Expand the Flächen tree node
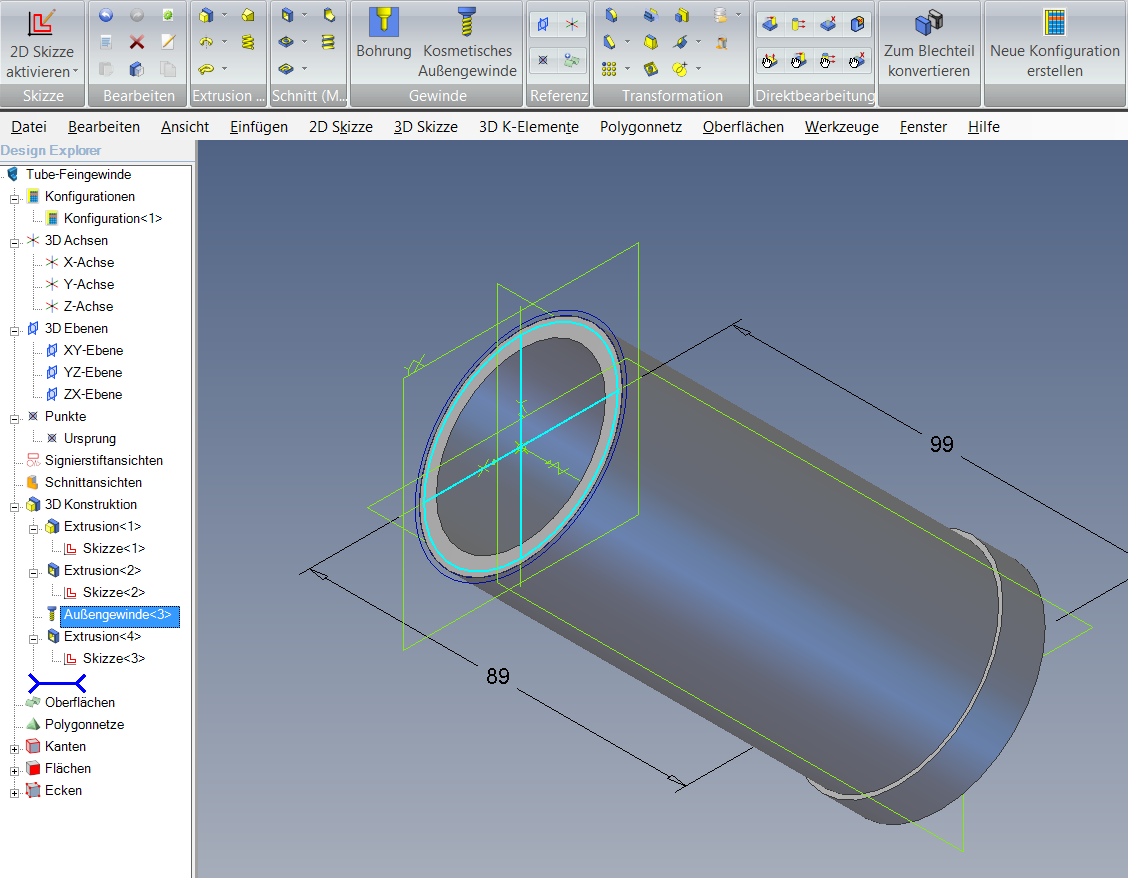Screen dimensions: 1128x878 click(14, 771)
